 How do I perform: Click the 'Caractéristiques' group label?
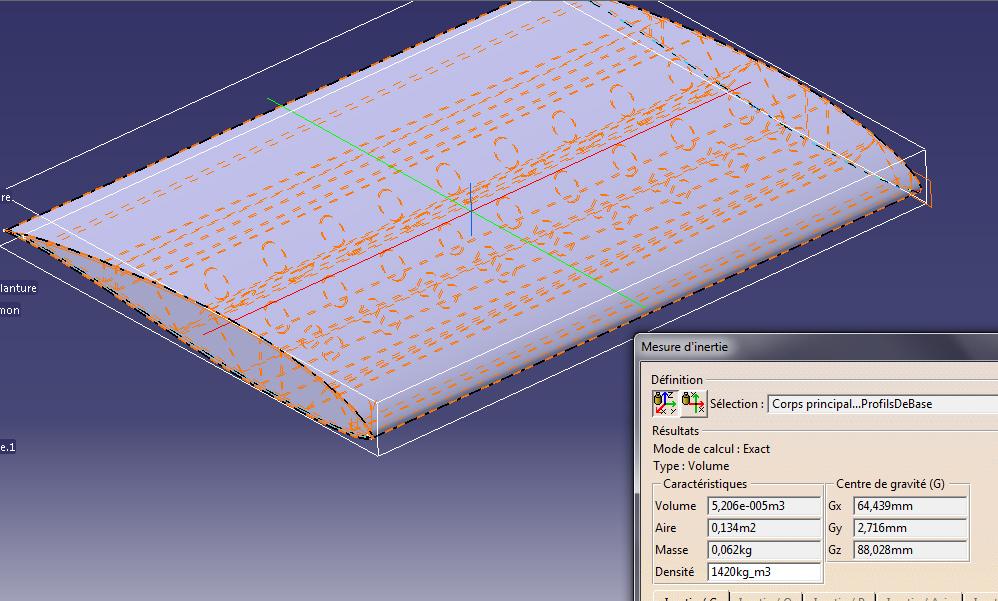pyautogui.click(x=705, y=484)
